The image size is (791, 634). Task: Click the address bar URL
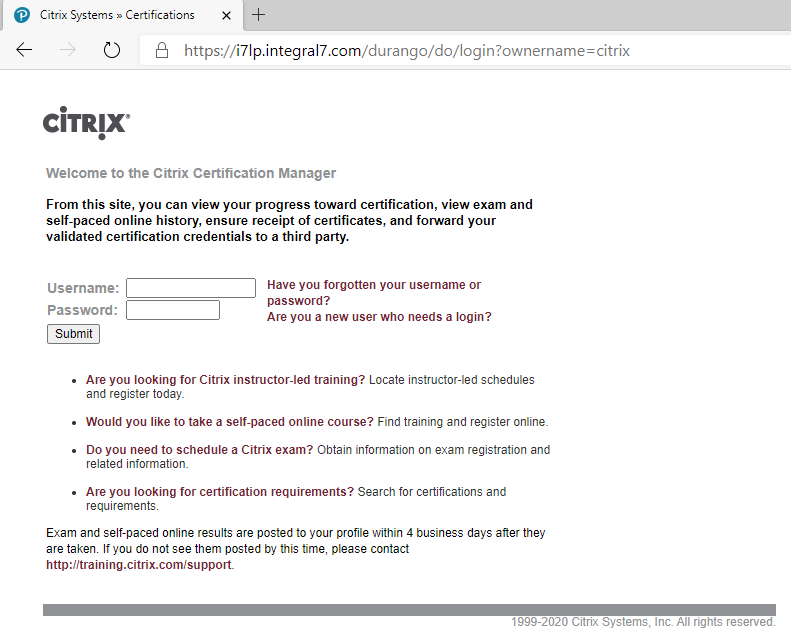coord(407,50)
